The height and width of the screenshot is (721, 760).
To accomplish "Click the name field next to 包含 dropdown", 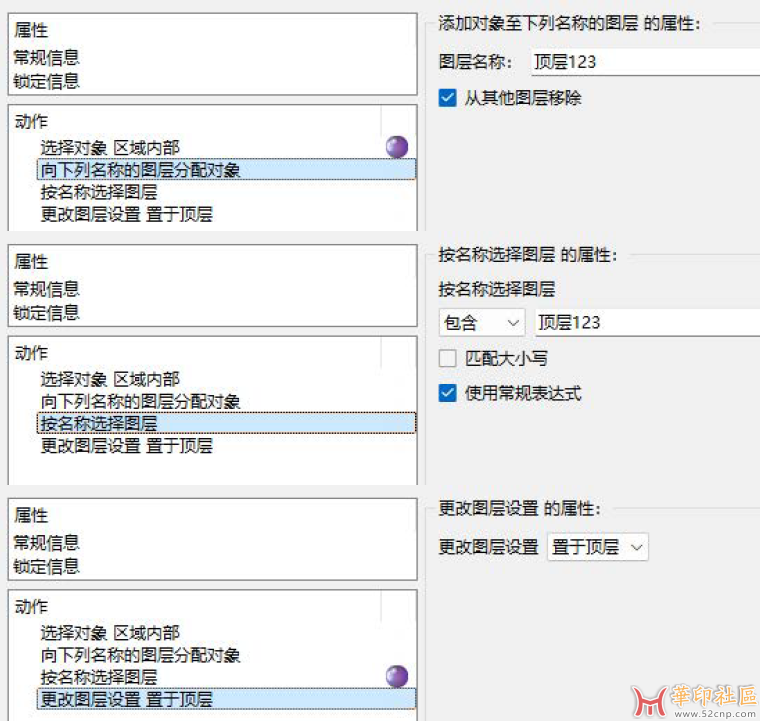I will pos(645,322).
